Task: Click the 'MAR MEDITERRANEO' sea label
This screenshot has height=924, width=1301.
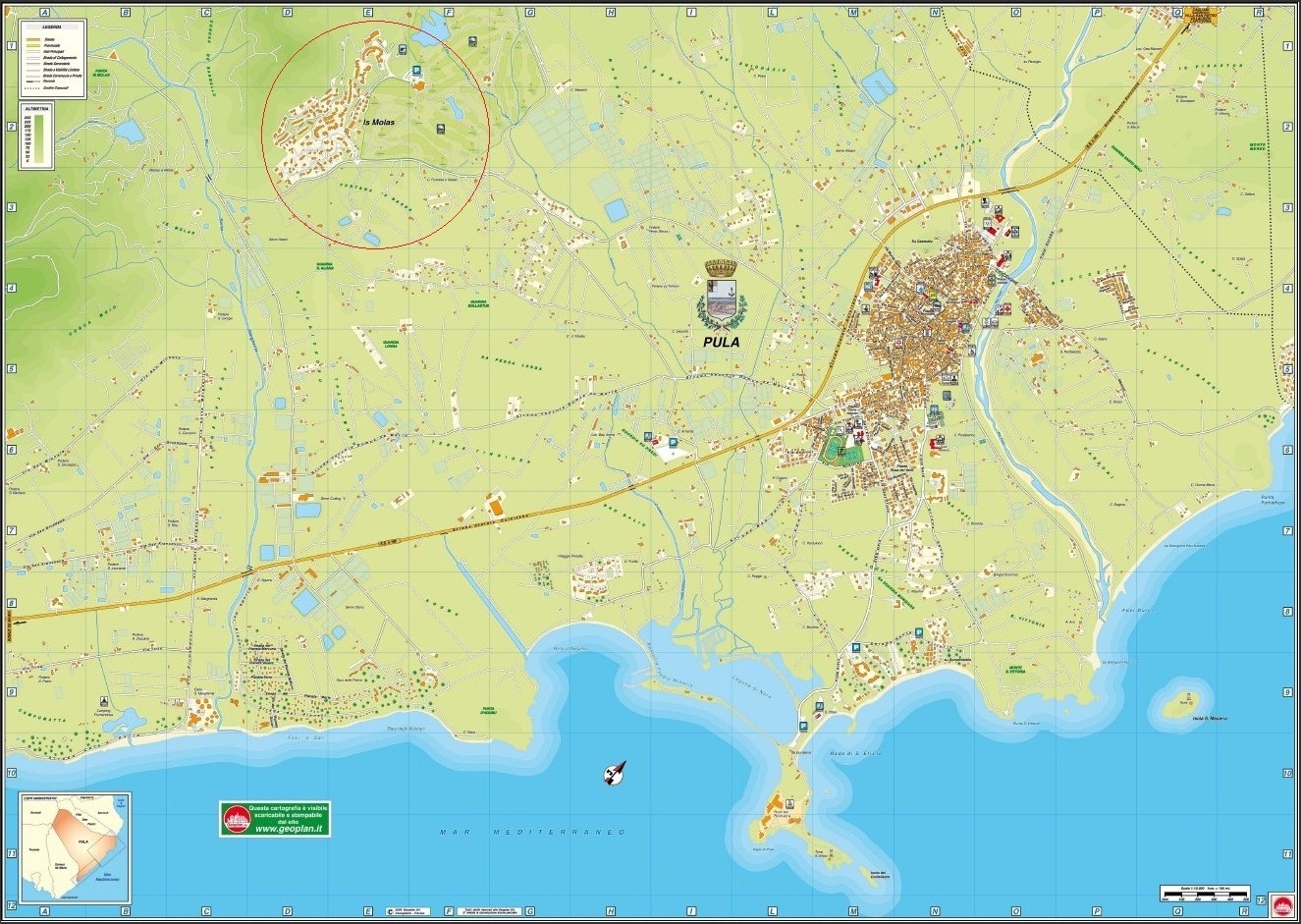Action: point(532,833)
